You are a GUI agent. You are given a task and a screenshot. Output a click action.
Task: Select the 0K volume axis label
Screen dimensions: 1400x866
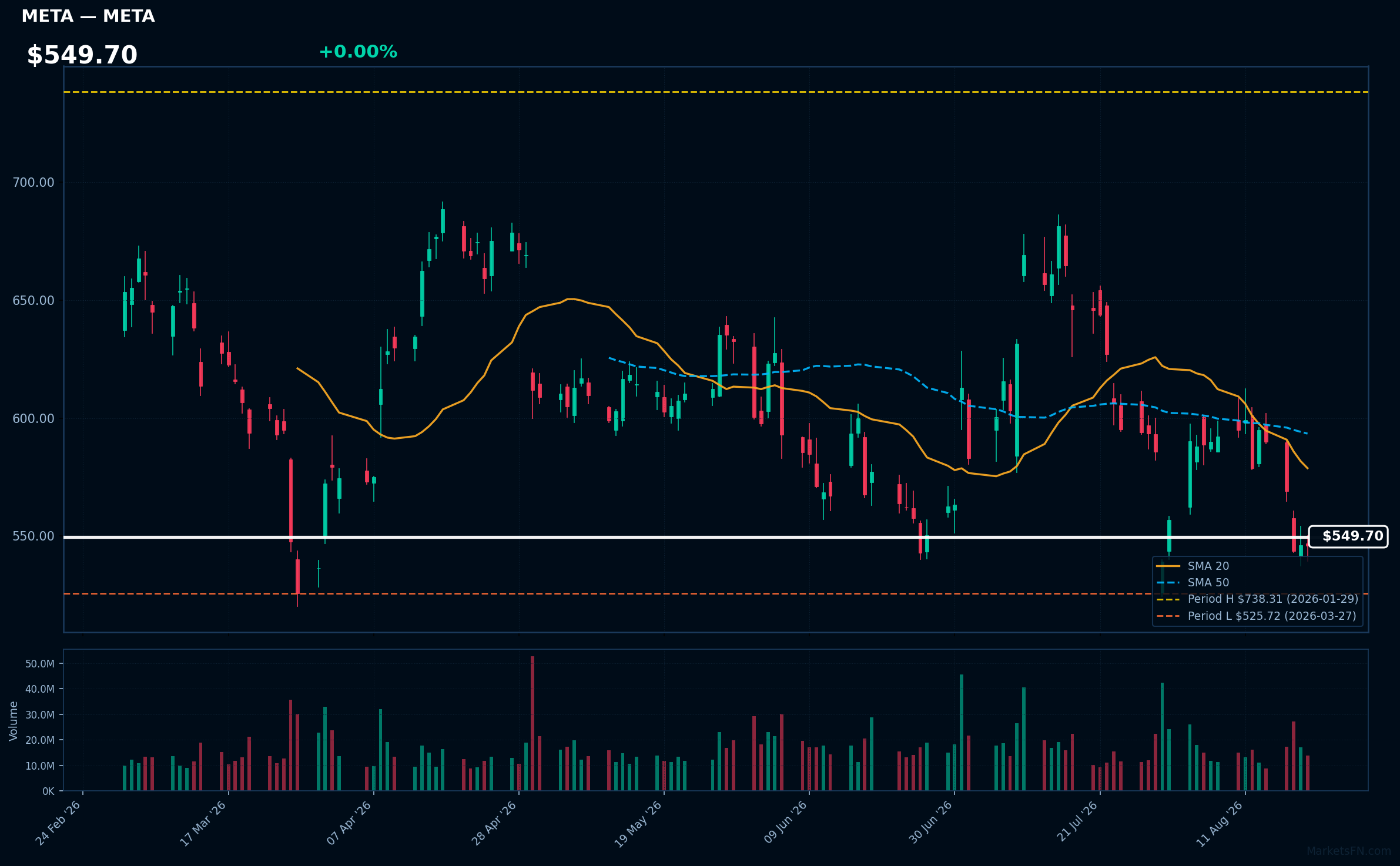point(48,791)
